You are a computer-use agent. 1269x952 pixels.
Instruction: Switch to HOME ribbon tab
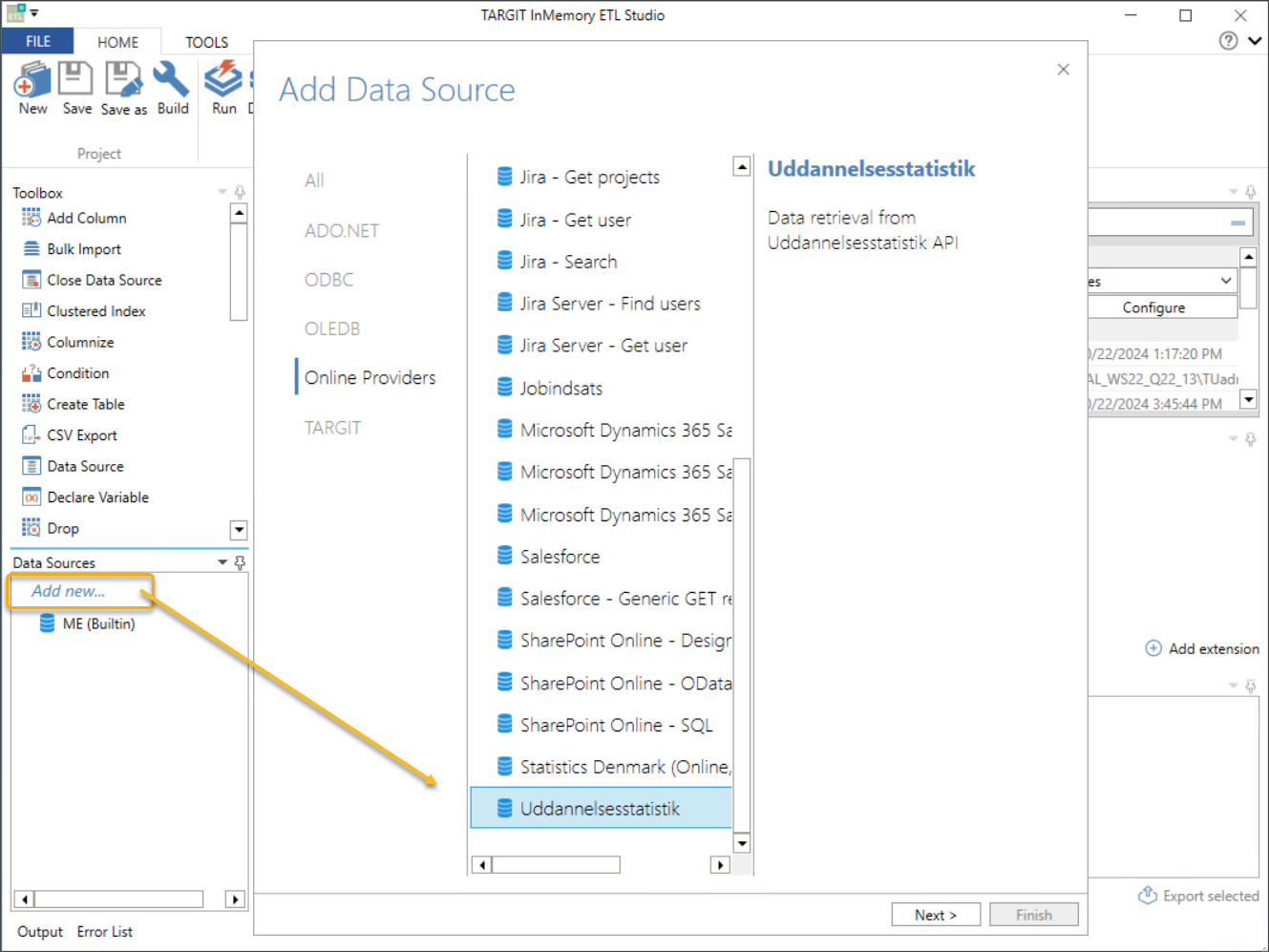[x=117, y=42]
